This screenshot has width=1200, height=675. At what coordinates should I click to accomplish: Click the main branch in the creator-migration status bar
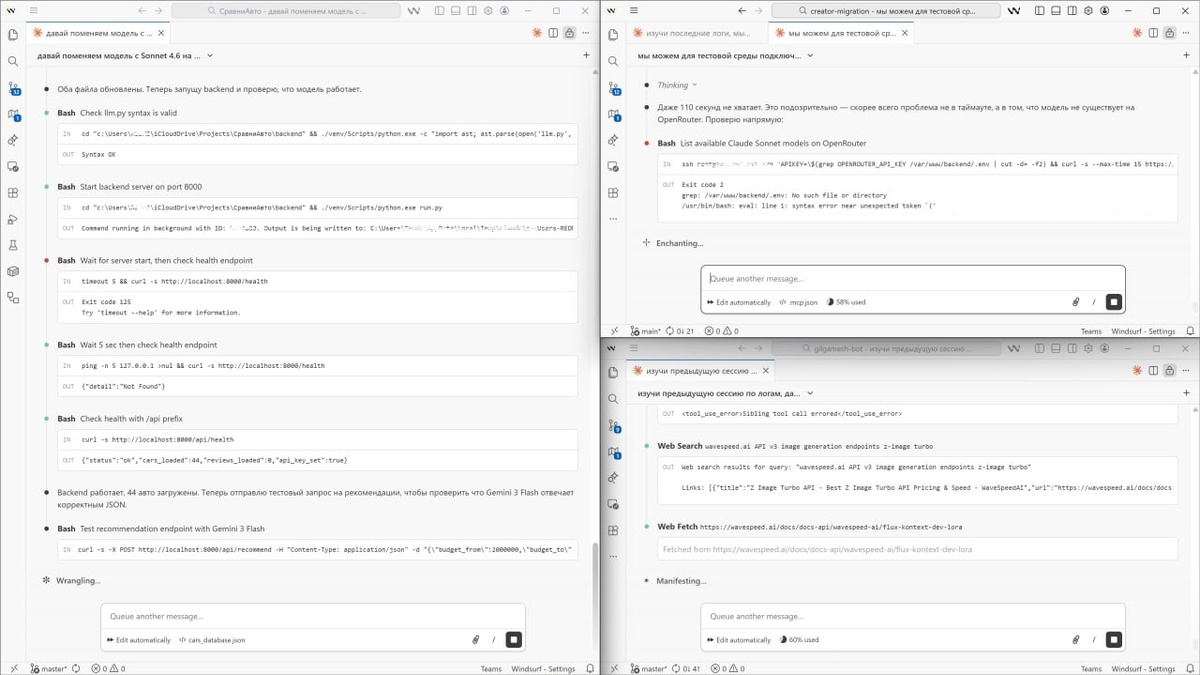point(646,331)
